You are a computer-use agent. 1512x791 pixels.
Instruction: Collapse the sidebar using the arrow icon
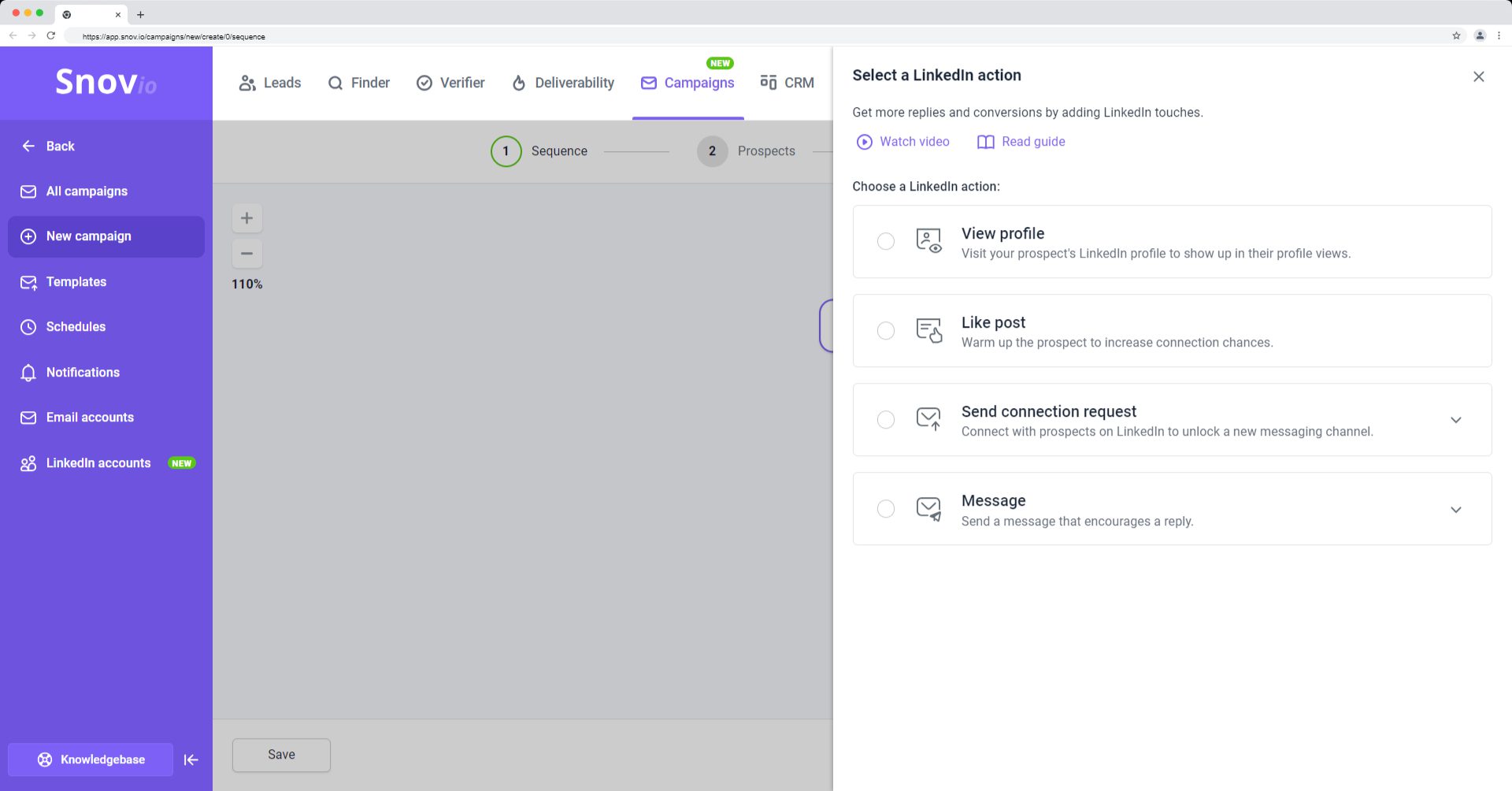pyautogui.click(x=191, y=759)
